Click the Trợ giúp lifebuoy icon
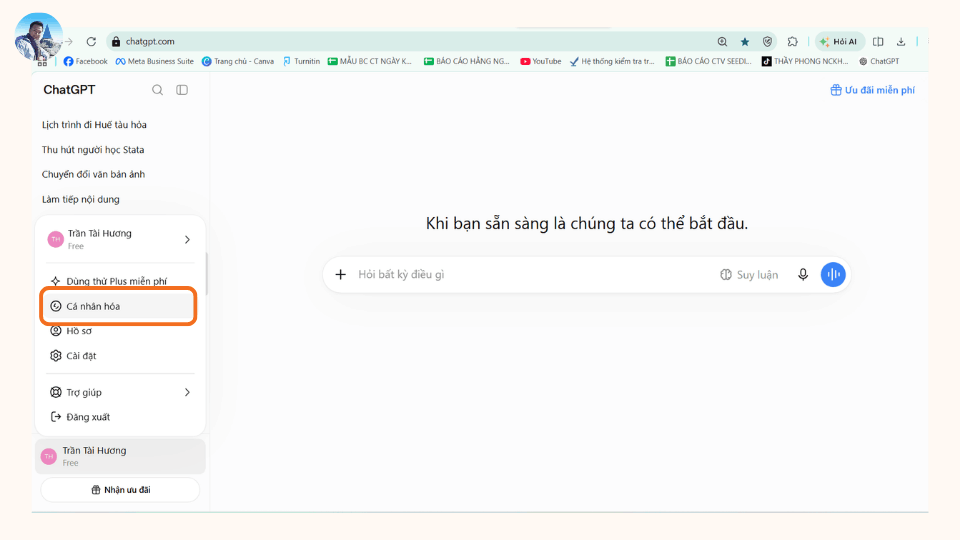The image size is (960, 540). click(56, 392)
